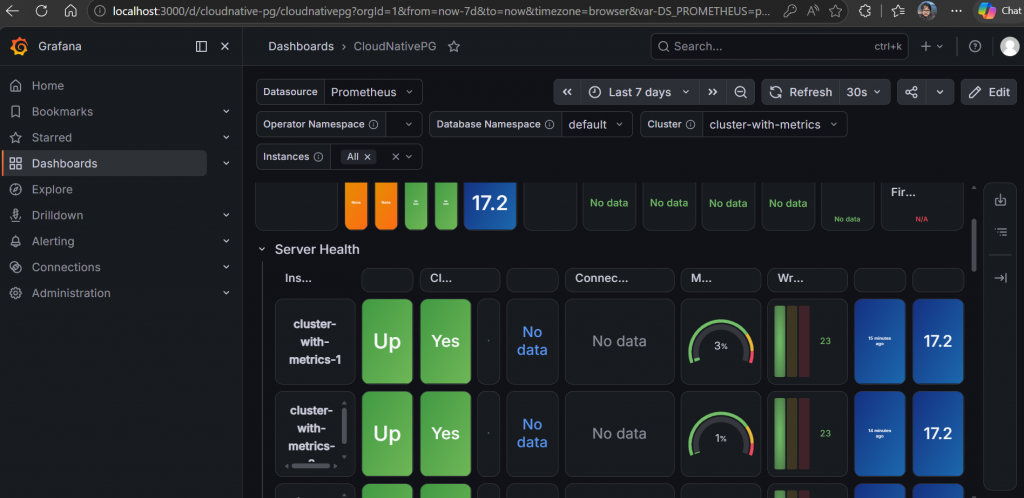Screen dimensions: 1024x498
Task: Remove the All instances tag
Action: pyautogui.click(x=367, y=157)
